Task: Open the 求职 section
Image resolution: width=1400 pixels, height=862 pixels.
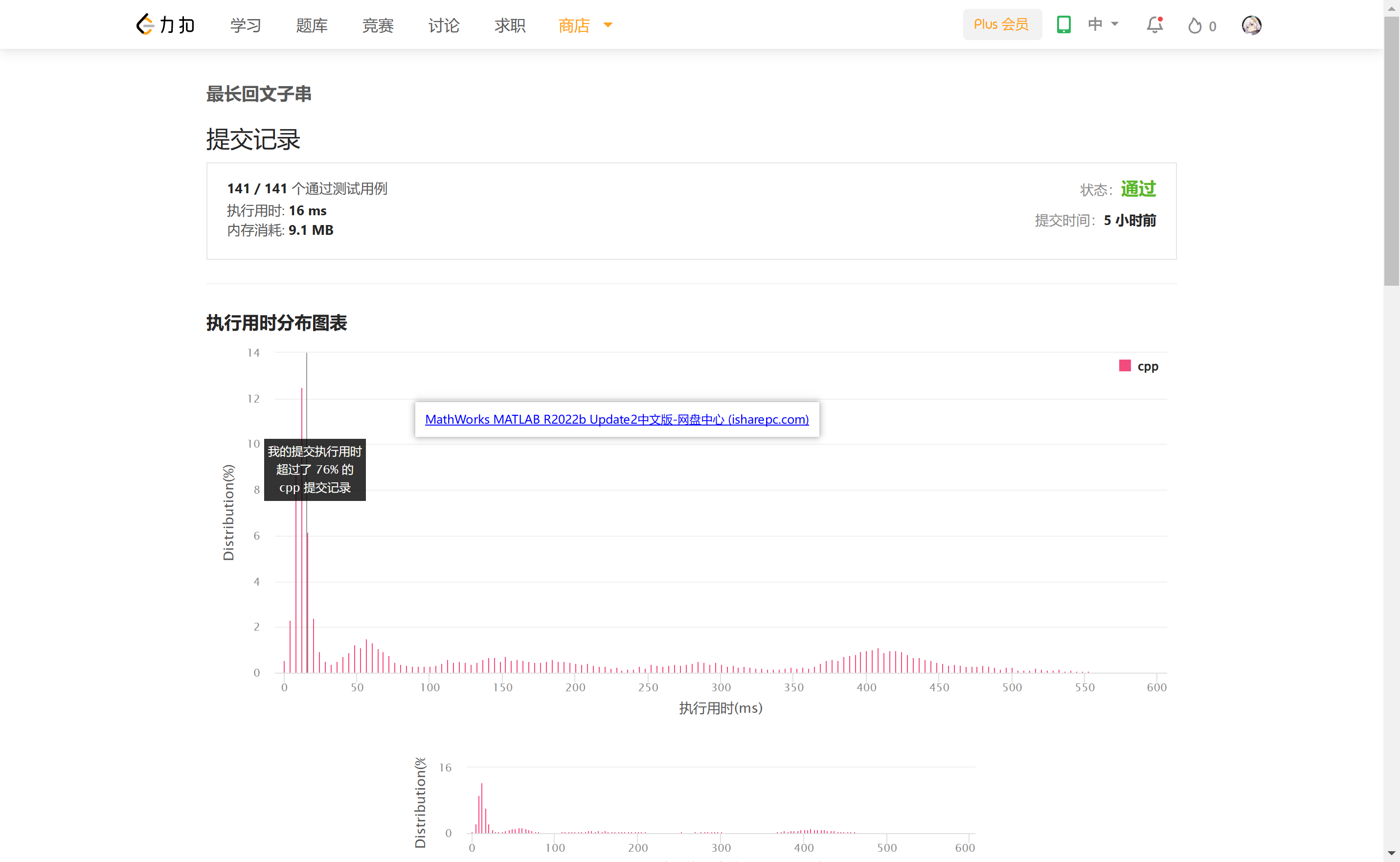Action: (x=510, y=25)
